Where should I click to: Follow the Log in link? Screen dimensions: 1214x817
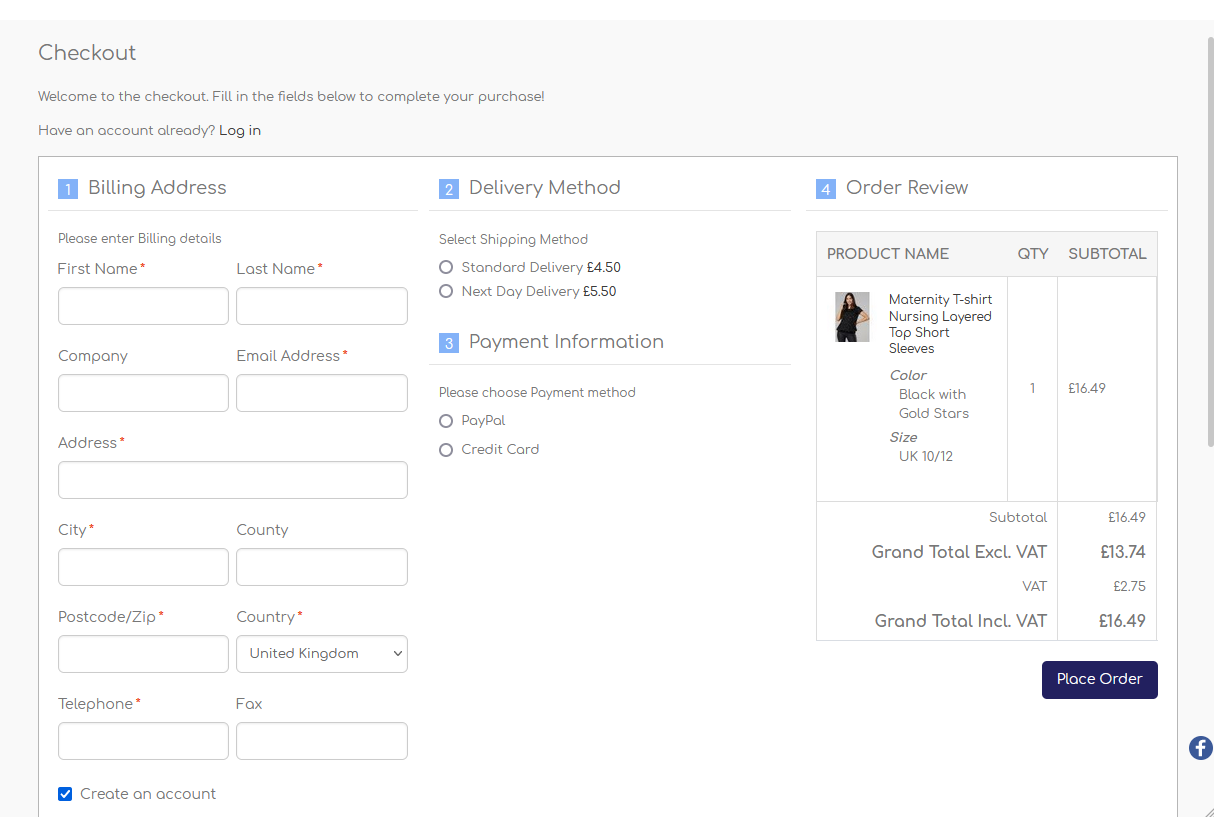pos(240,131)
